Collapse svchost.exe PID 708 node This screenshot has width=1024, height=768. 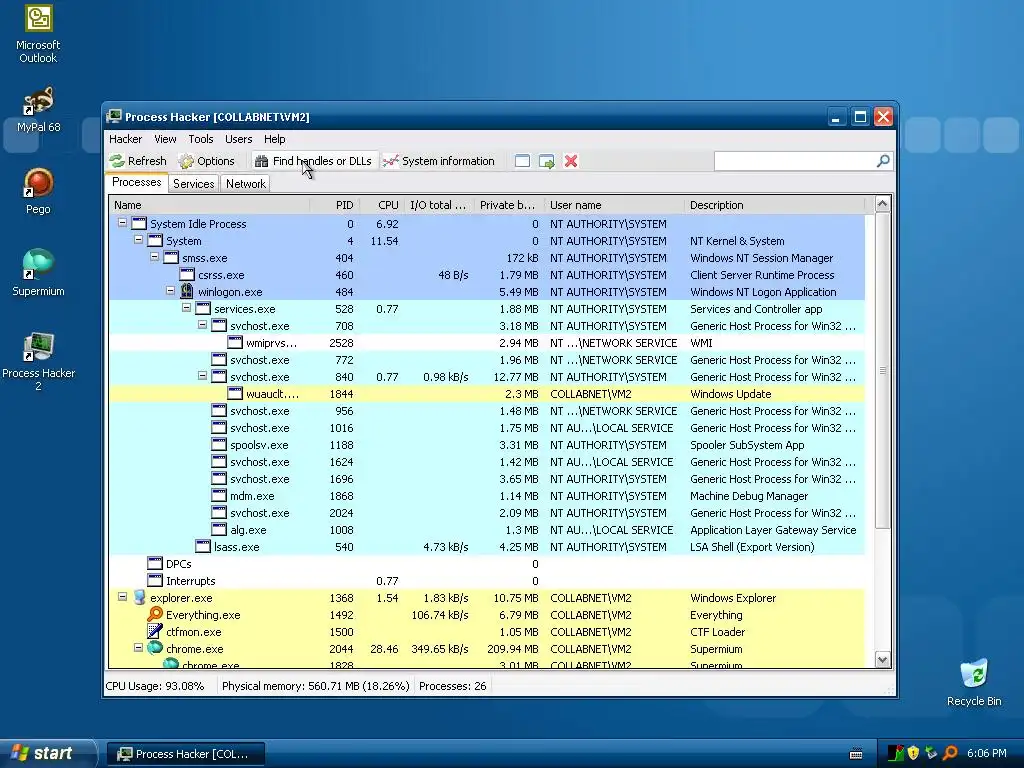tap(202, 325)
